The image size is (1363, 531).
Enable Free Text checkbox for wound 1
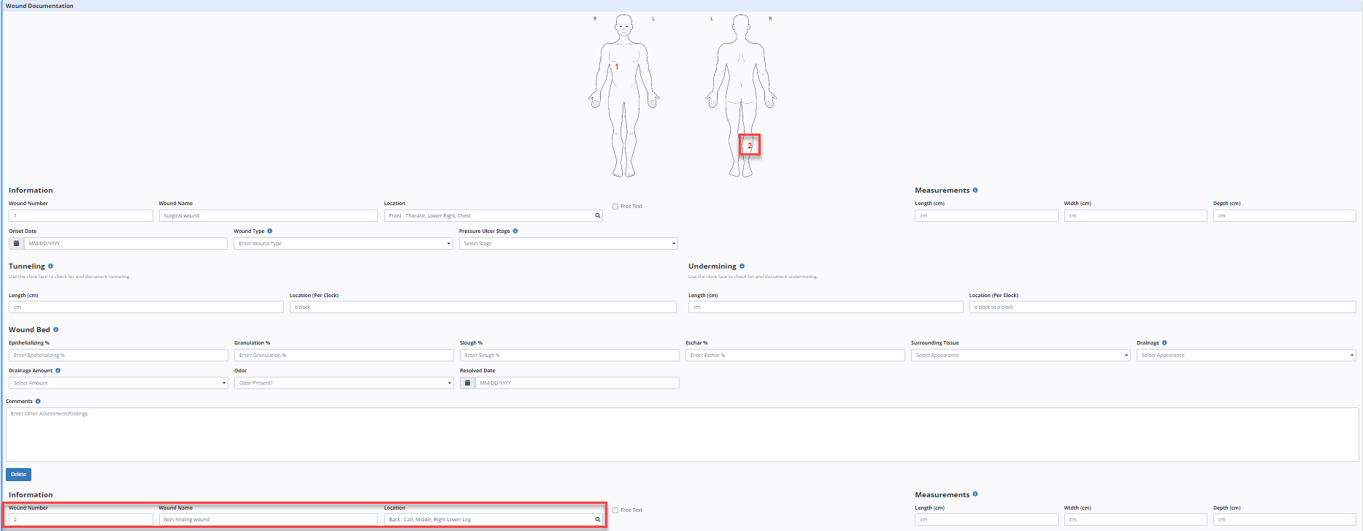pyautogui.click(x=615, y=207)
